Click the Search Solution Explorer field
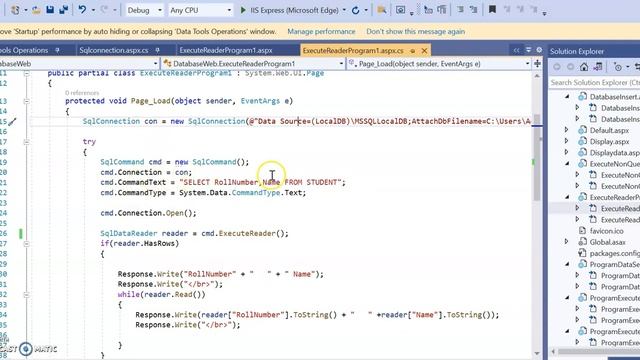The width and height of the screenshot is (640, 360). pos(594,82)
